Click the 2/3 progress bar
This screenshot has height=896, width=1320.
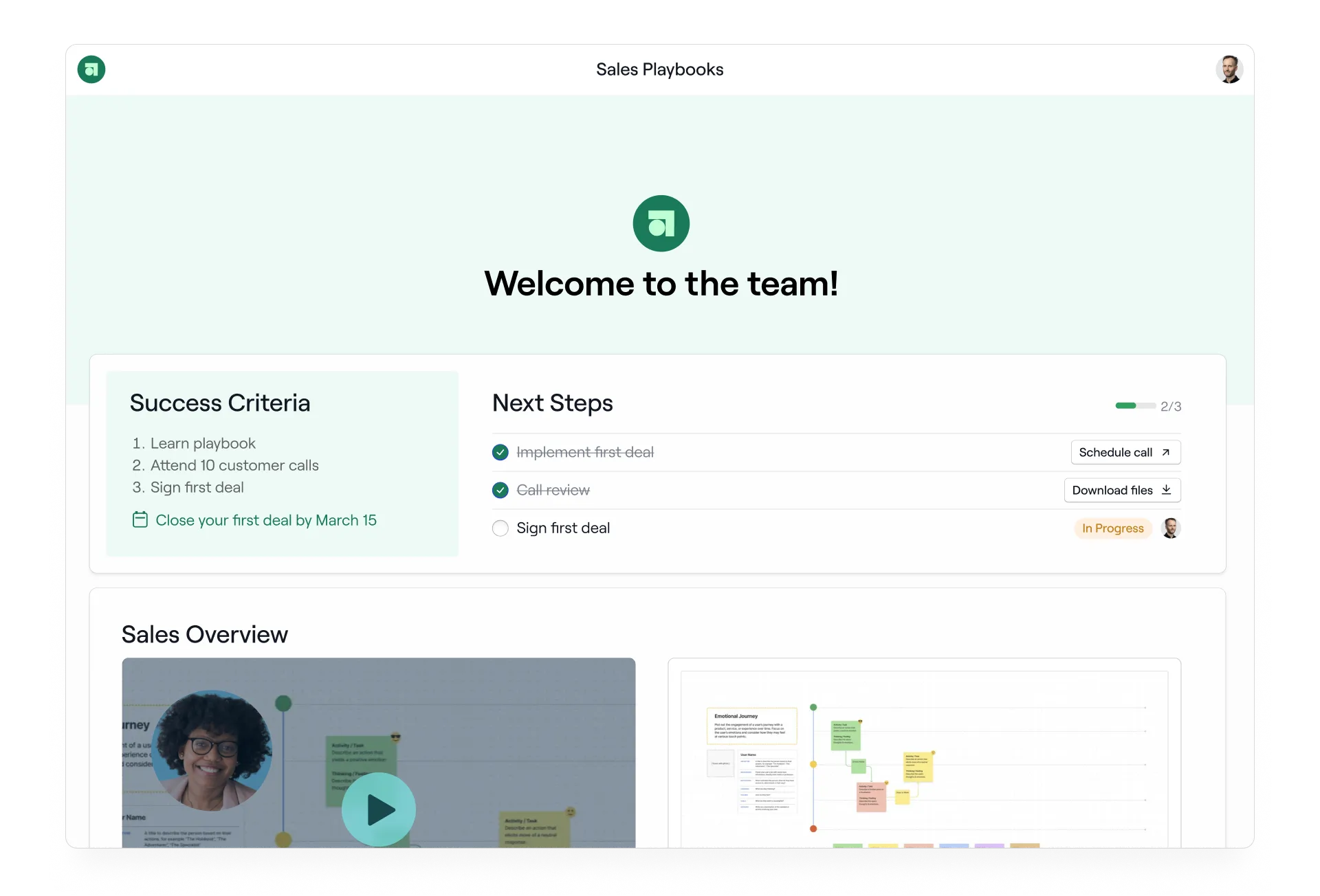point(1135,406)
